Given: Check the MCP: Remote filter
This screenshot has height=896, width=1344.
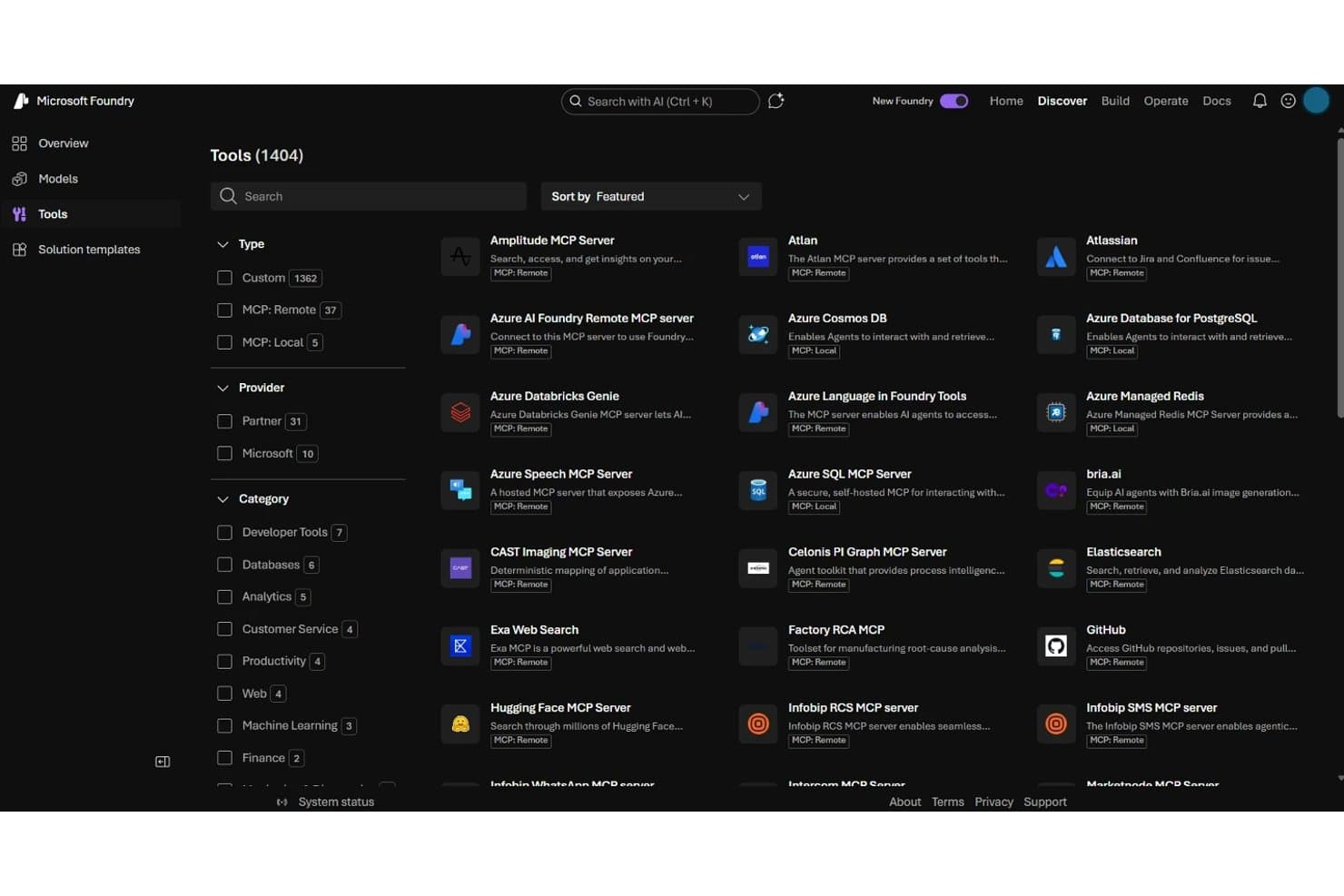Looking at the screenshot, I should (x=224, y=310).
